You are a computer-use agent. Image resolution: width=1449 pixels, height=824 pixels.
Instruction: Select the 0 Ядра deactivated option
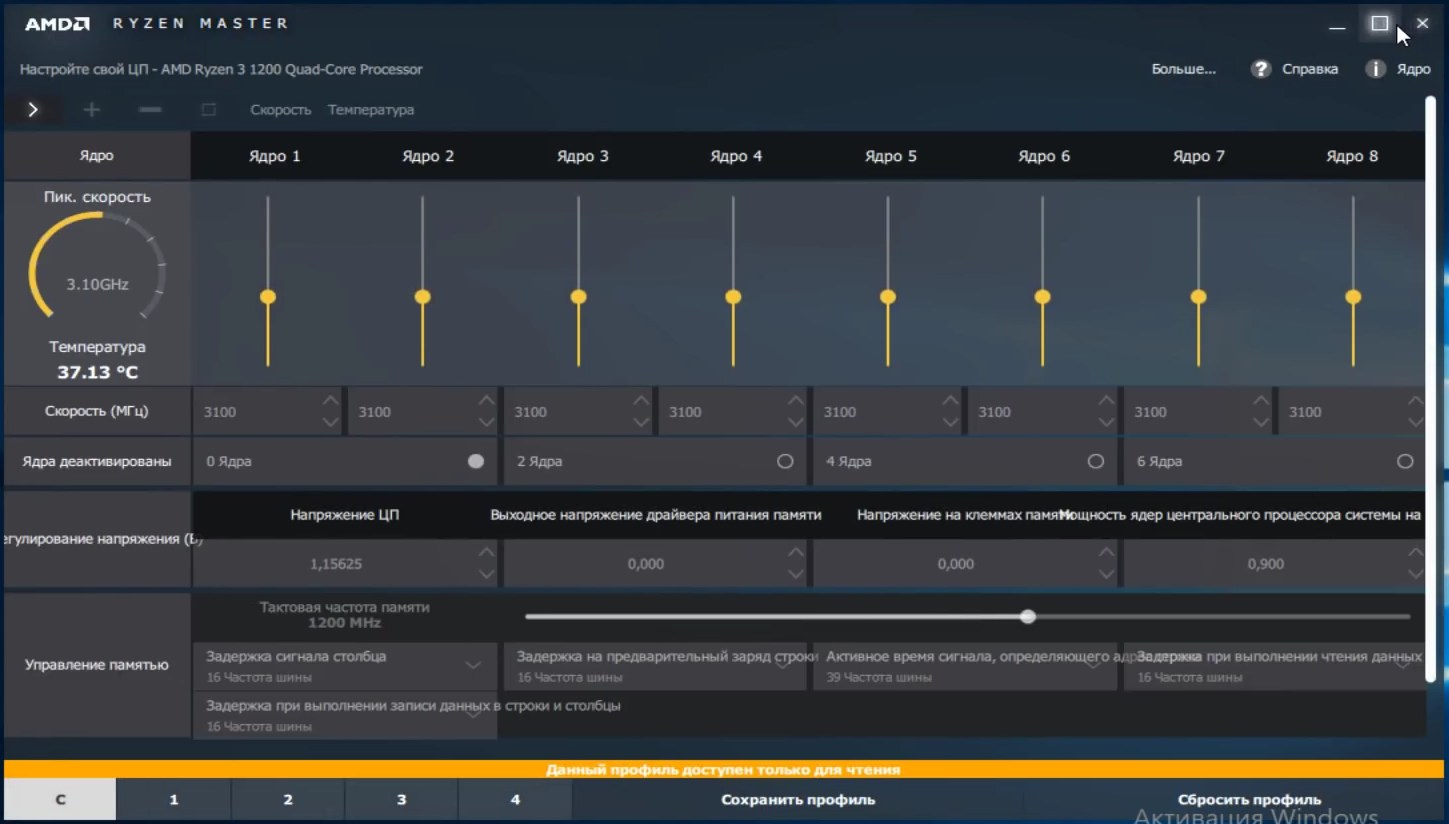pyautogui.click(x=475, y=461)
